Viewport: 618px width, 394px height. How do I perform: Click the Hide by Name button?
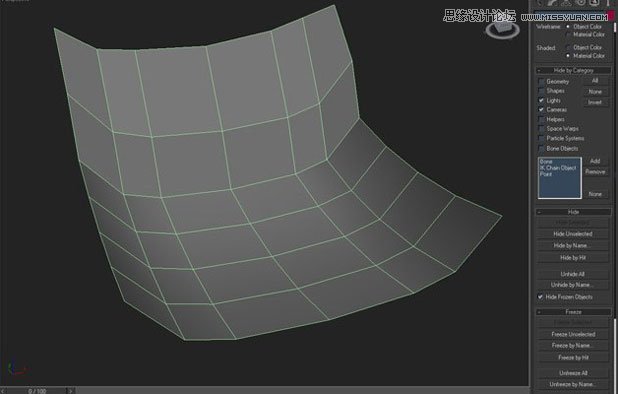point(573,245)
